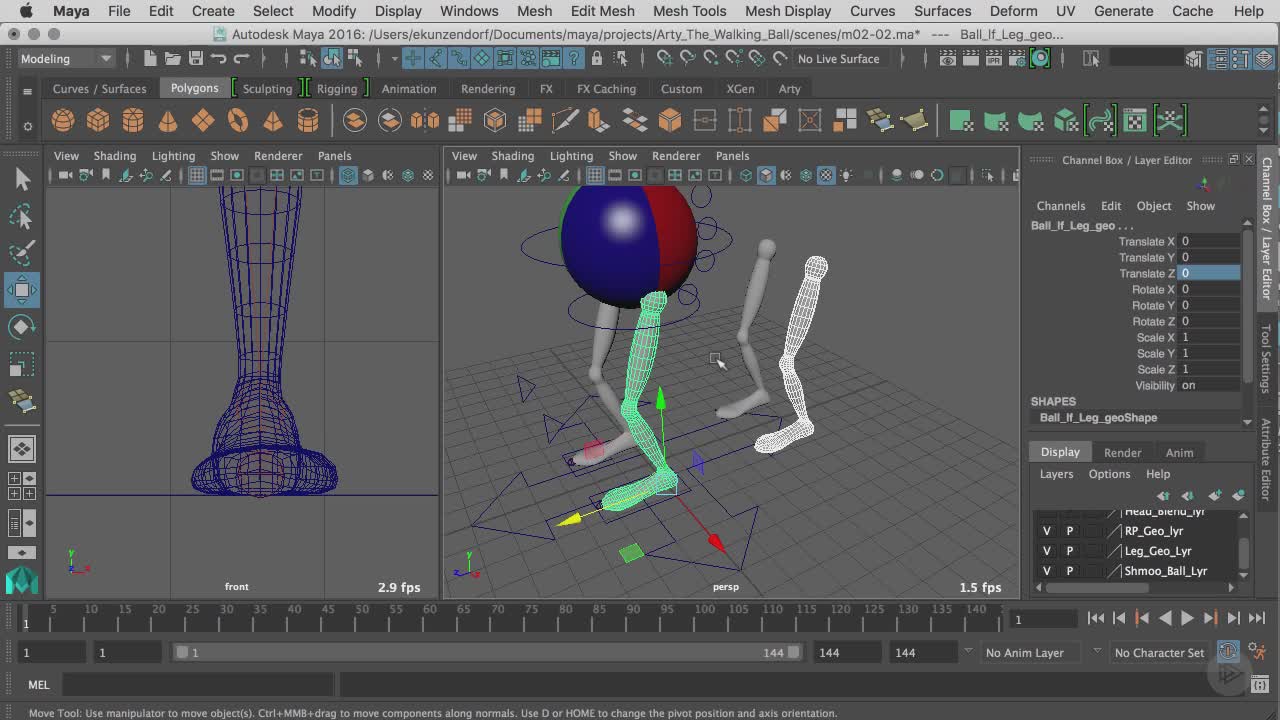The width and height of the screenshot is (1280, 720).
Task: Select the four view layout icon
Action: pyautogui.click(x=22, y=486)
